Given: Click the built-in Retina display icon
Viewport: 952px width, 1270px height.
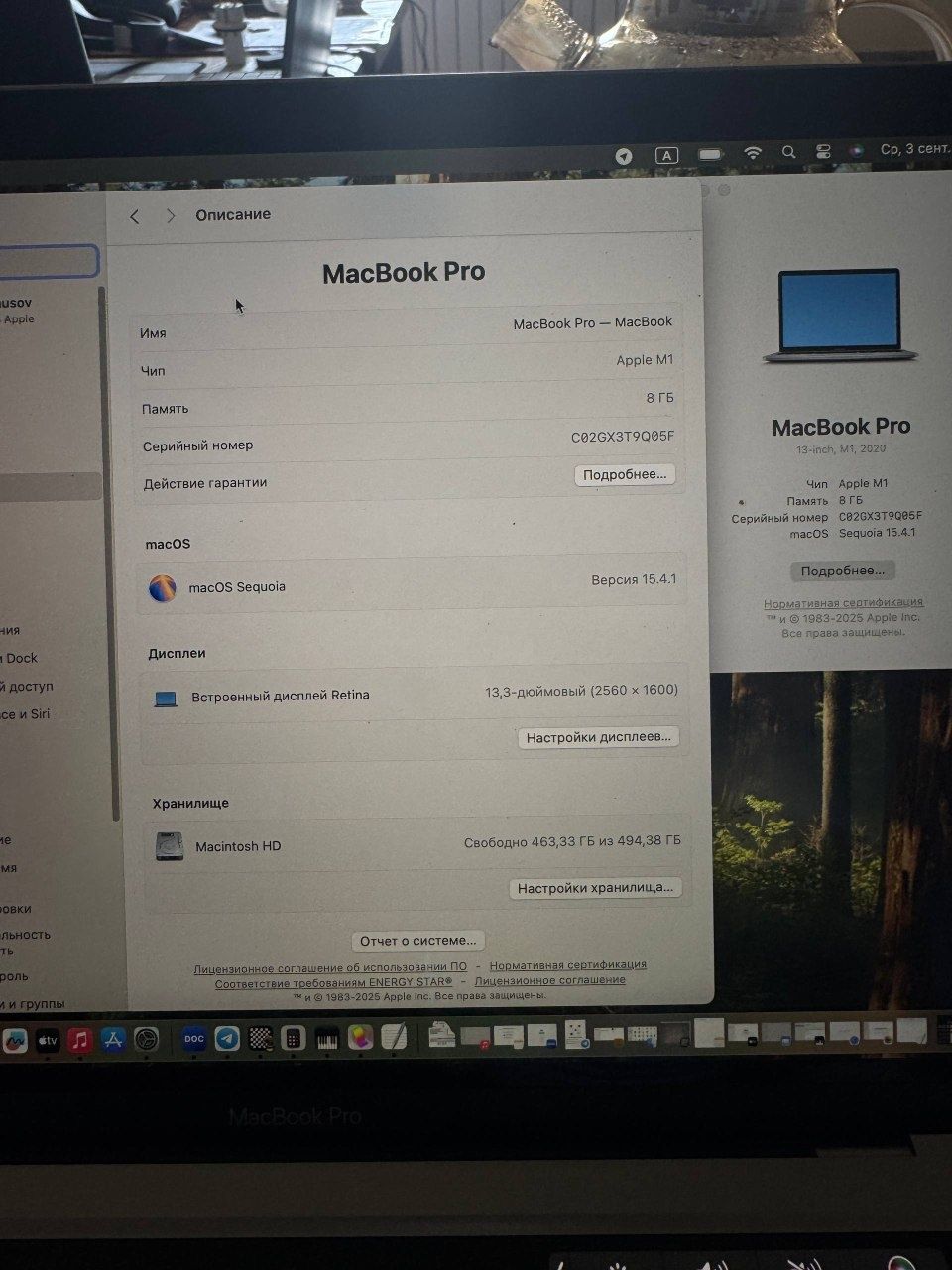Looking at the screenshot, I should [x=166, y=699].
